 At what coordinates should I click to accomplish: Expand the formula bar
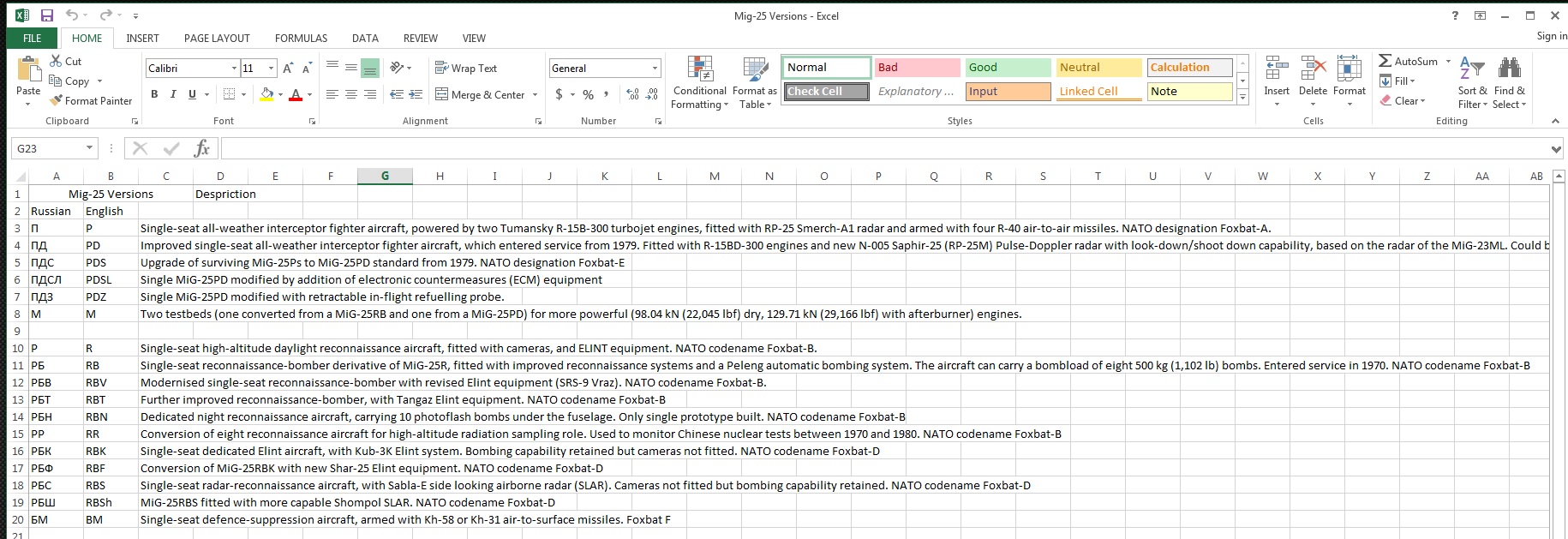[x=1556, y=149]
